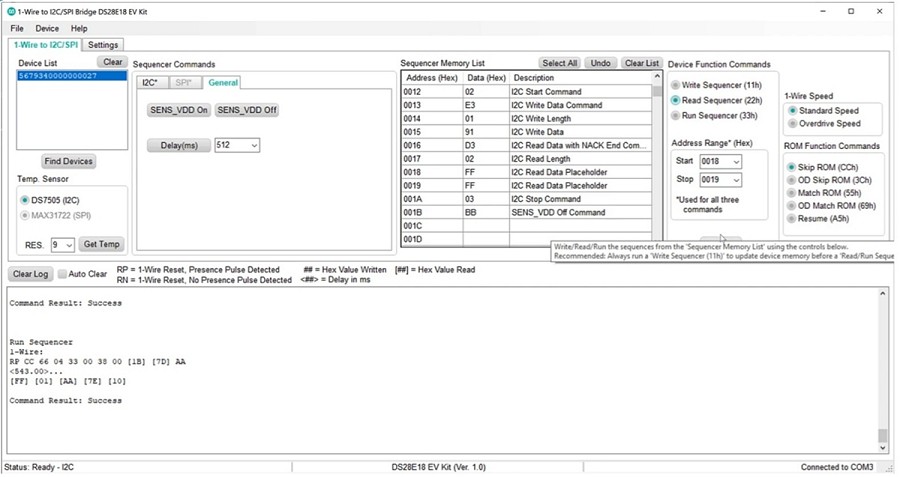900x477 pixels.
Task: Open the Device menu
Action: coord(47,28)
